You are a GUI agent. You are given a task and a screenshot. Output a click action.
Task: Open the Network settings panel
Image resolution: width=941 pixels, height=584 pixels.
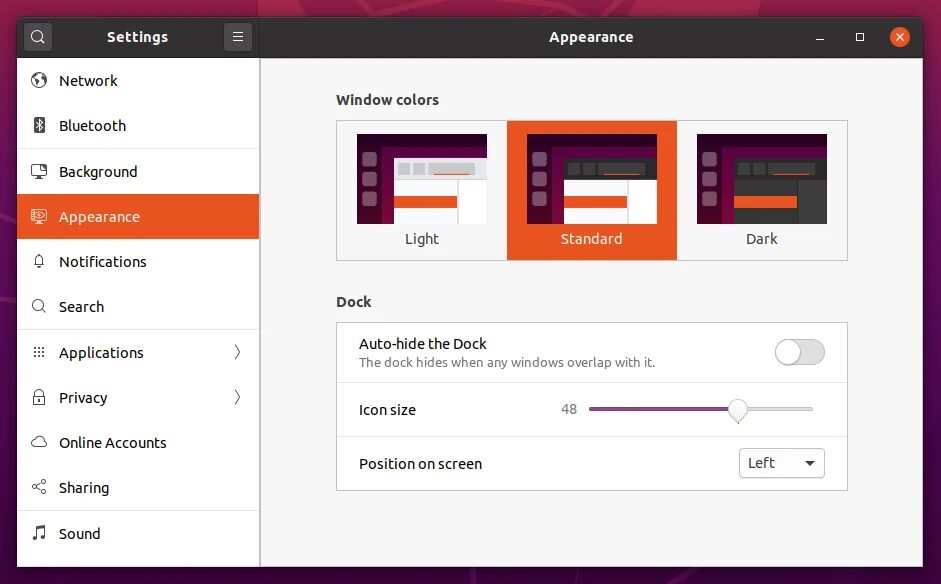(x=138, y=80)
